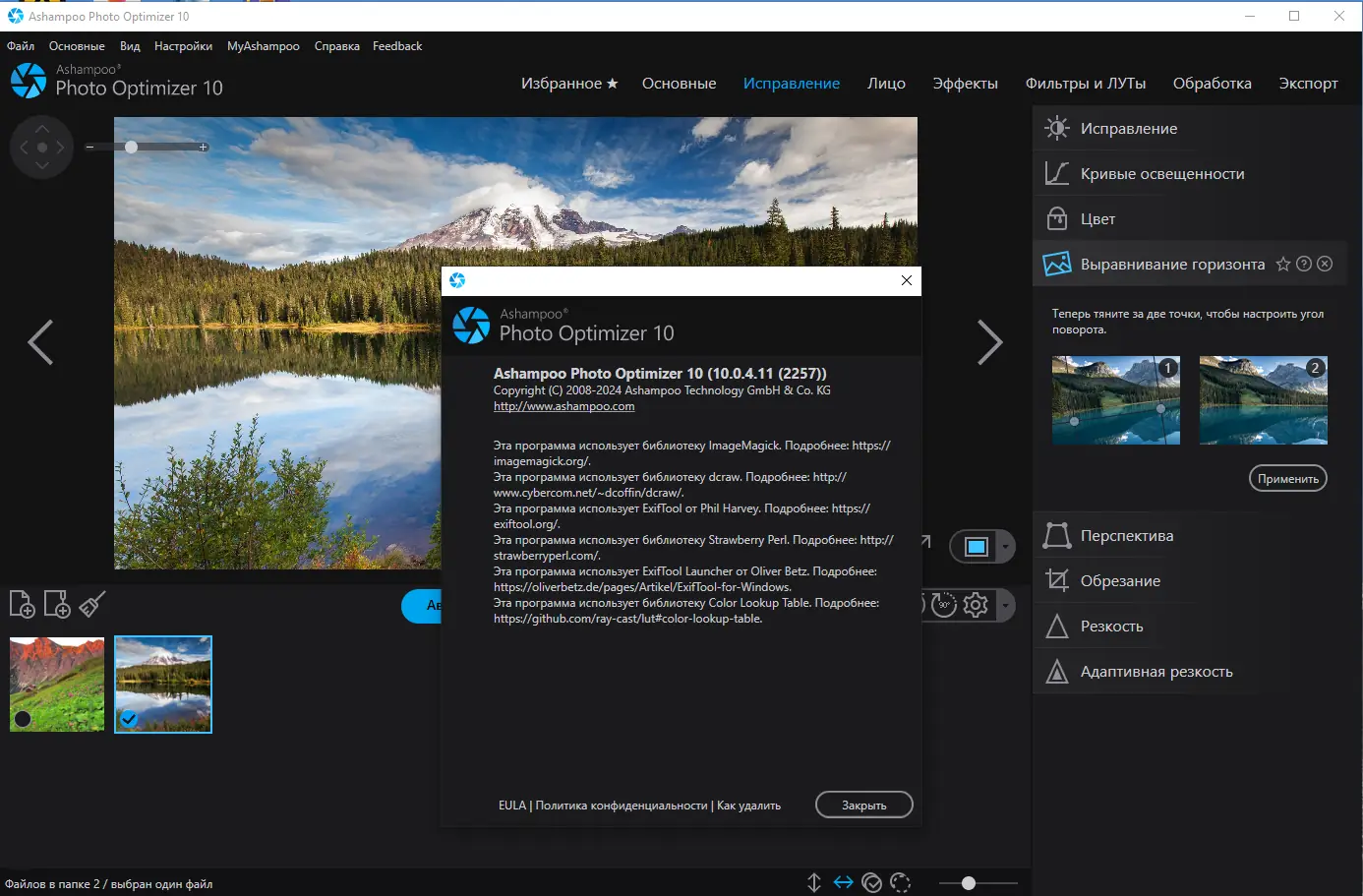Click the view mode icon below the preview
The image size is (1363, 896).
click(977, 547)
